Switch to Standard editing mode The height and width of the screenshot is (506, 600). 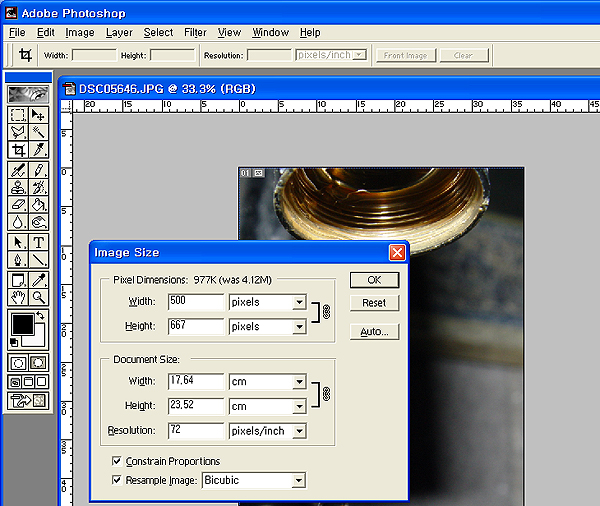(18, 363)
